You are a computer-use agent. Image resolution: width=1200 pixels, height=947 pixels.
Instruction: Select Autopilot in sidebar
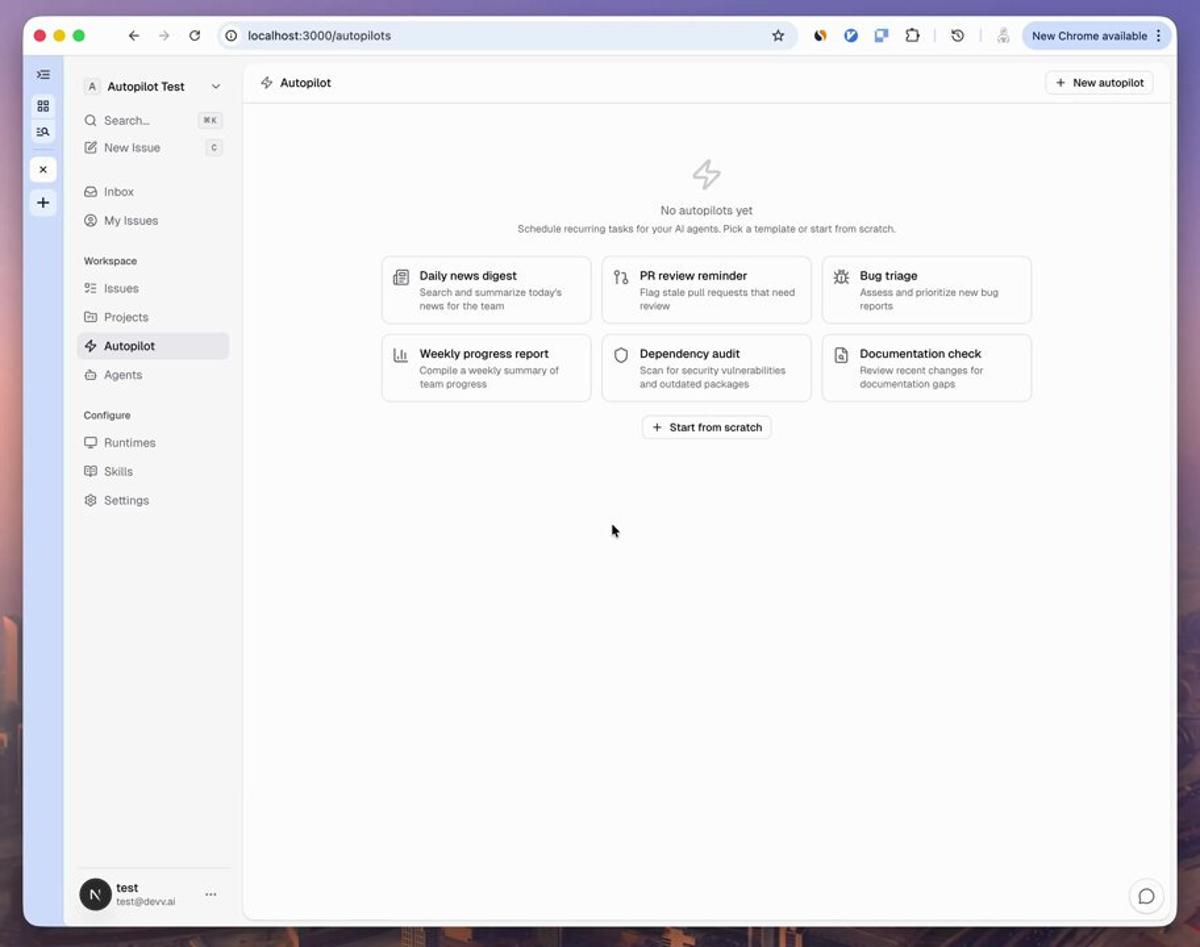coord(153,346)
